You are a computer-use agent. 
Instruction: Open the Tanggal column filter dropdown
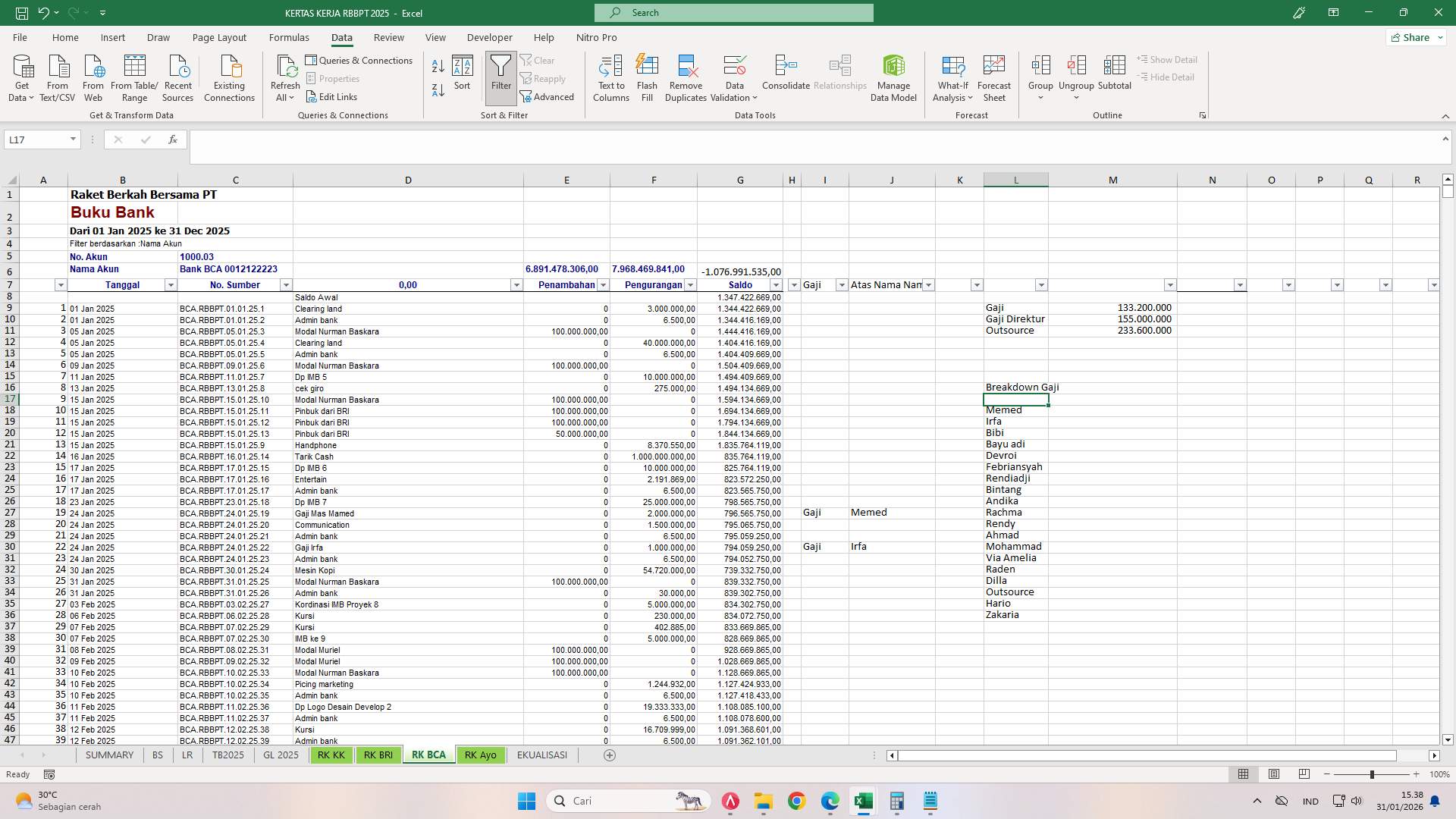pos(170,284)
